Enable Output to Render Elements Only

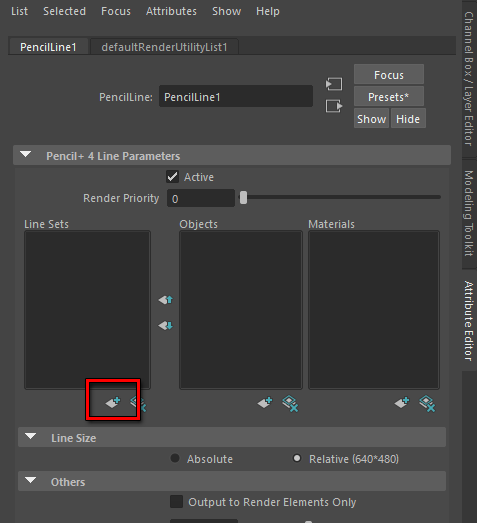tap(176, 501)
